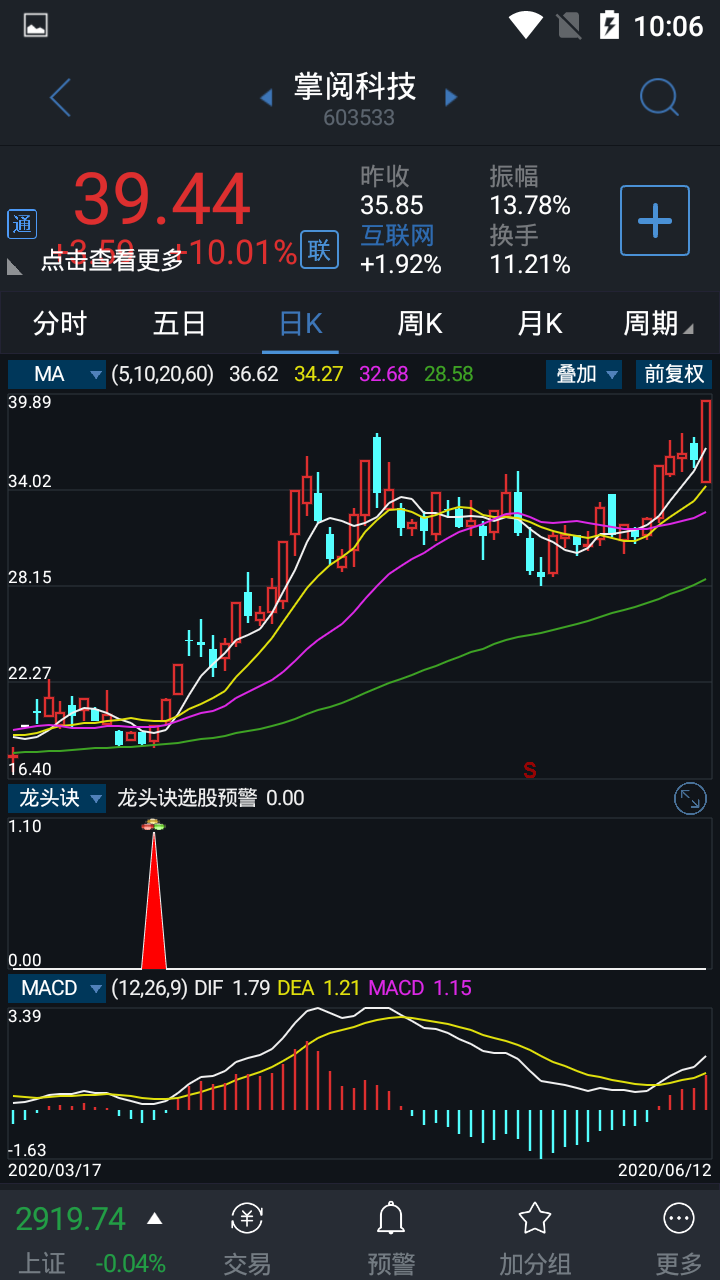Tap the 通 badge icon
This screenshot has height=1280, width=720.
pos(22,224)
